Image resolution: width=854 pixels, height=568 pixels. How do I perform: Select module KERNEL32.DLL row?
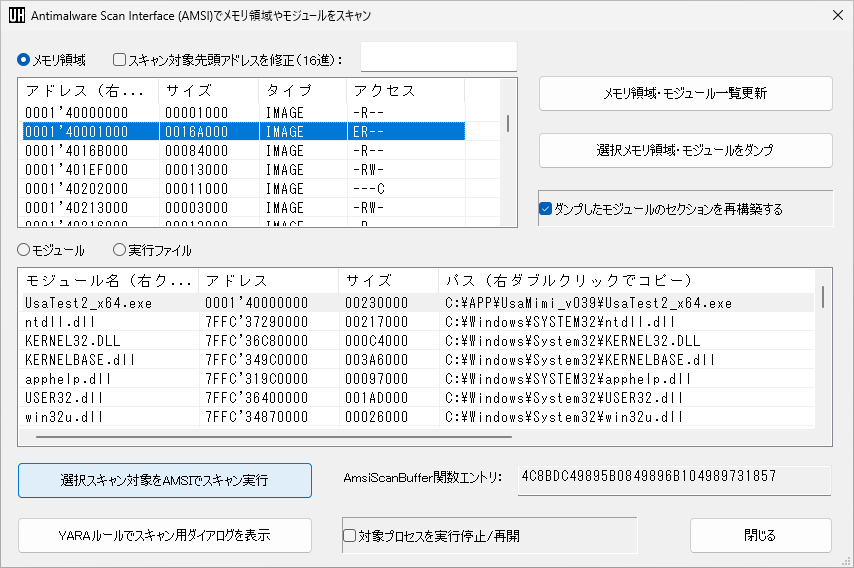point(418,341)
